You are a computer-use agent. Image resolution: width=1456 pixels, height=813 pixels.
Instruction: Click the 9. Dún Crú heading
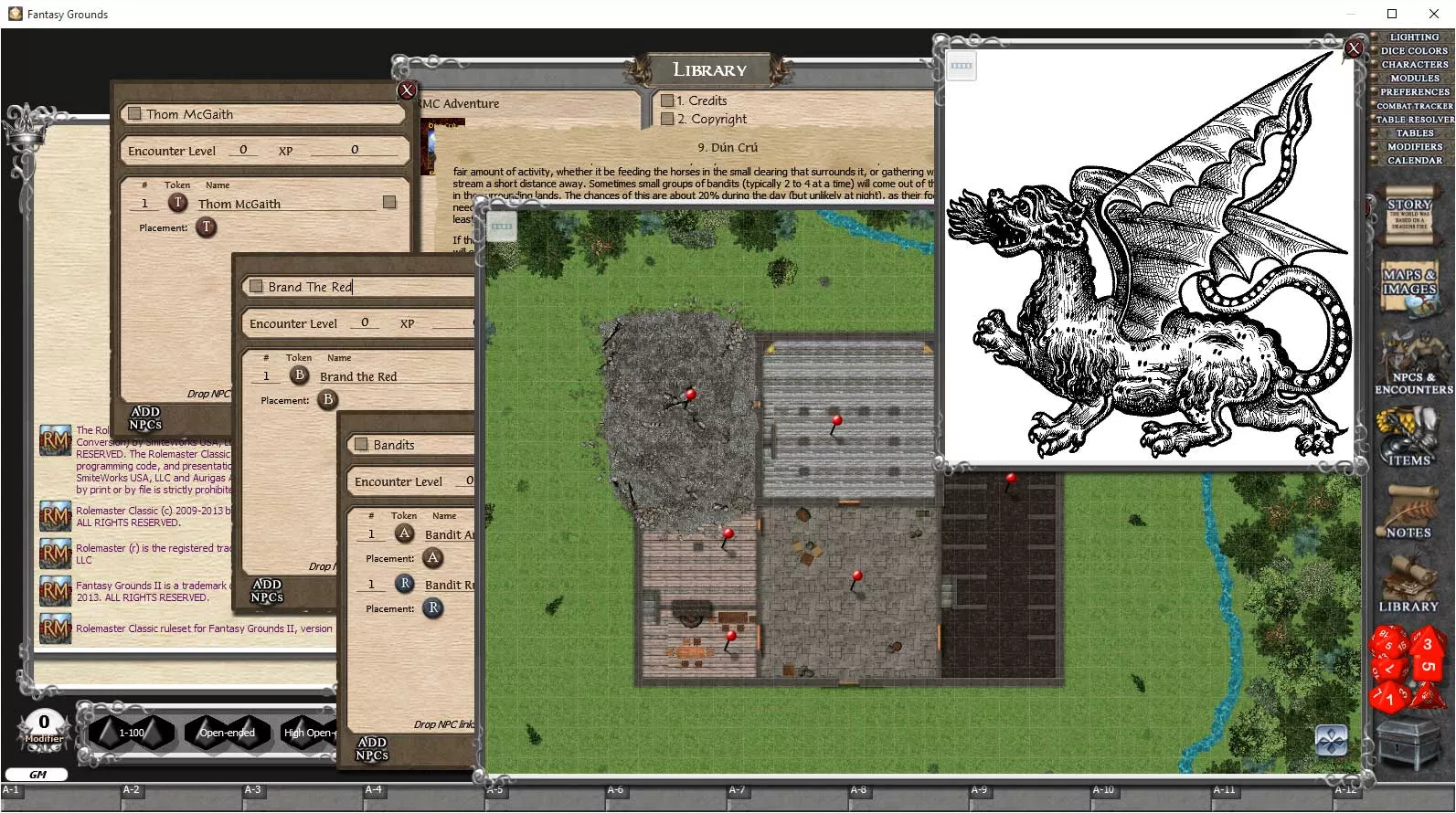(x=728, y=147)
